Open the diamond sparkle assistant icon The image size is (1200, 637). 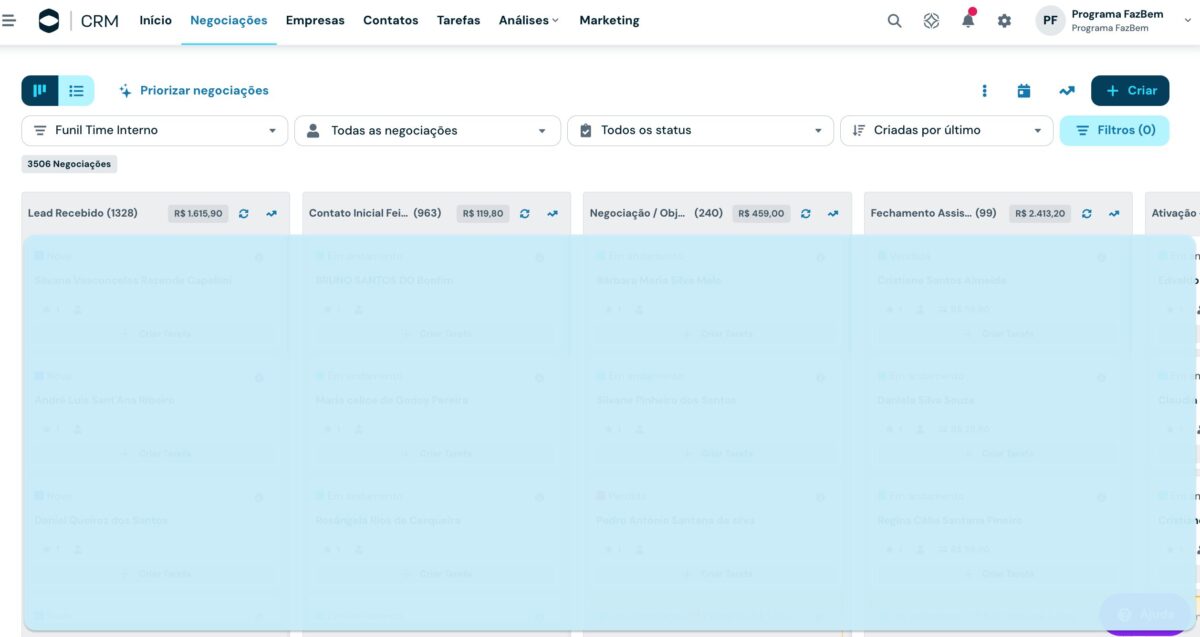point(931,20)
